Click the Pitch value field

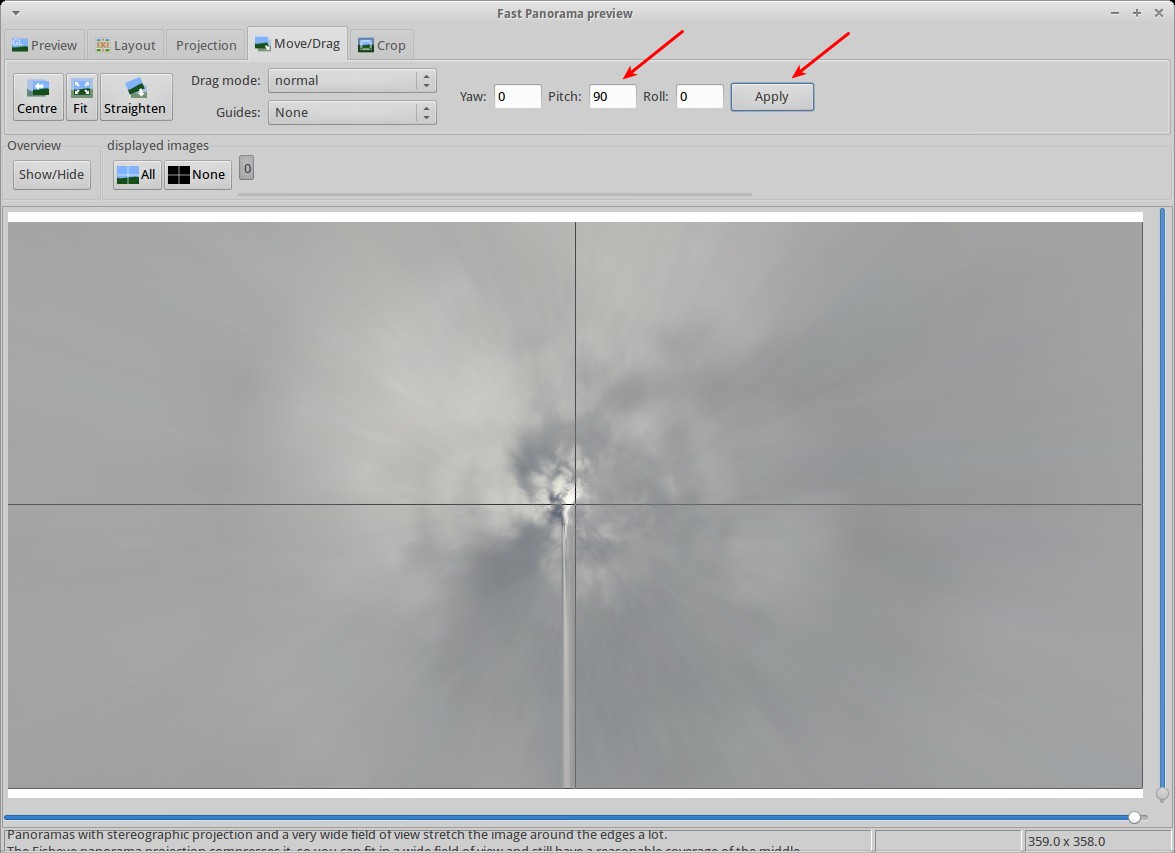pyautogui.click(x=612, y=96)
